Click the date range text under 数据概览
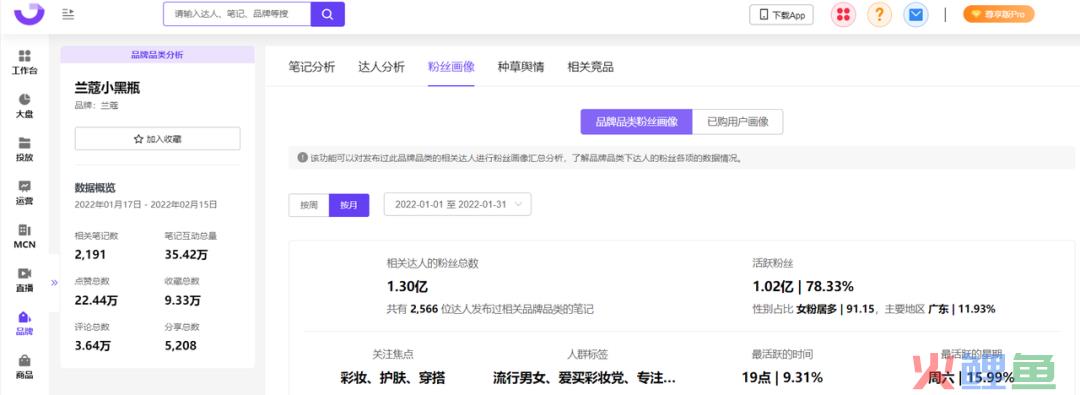Image resolution: width=1080 pixels, height=395 pixels. click(x=146, y=204)
